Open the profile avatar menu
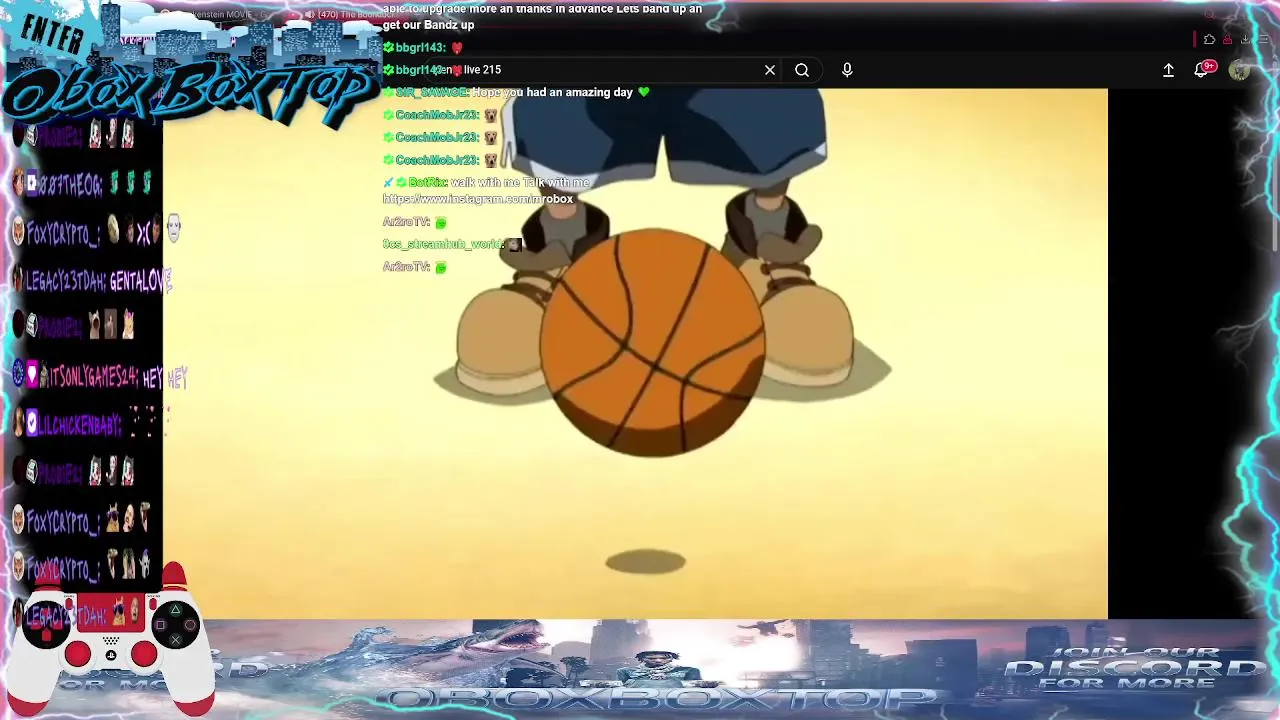 (1239, 70)
